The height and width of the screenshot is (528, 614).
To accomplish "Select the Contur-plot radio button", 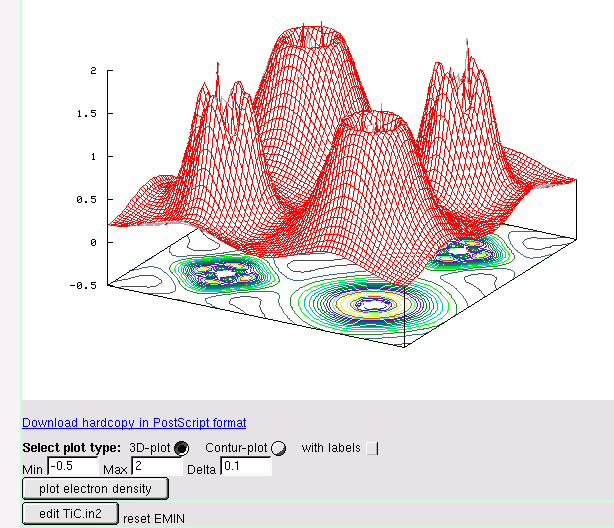I will [x=278, y=448].
